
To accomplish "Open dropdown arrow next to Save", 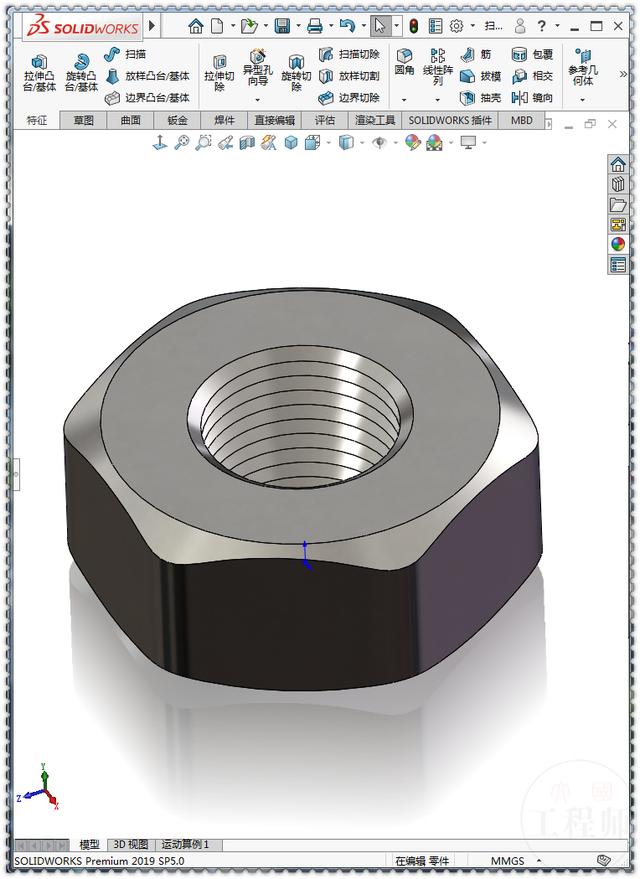I will (298, 26).
